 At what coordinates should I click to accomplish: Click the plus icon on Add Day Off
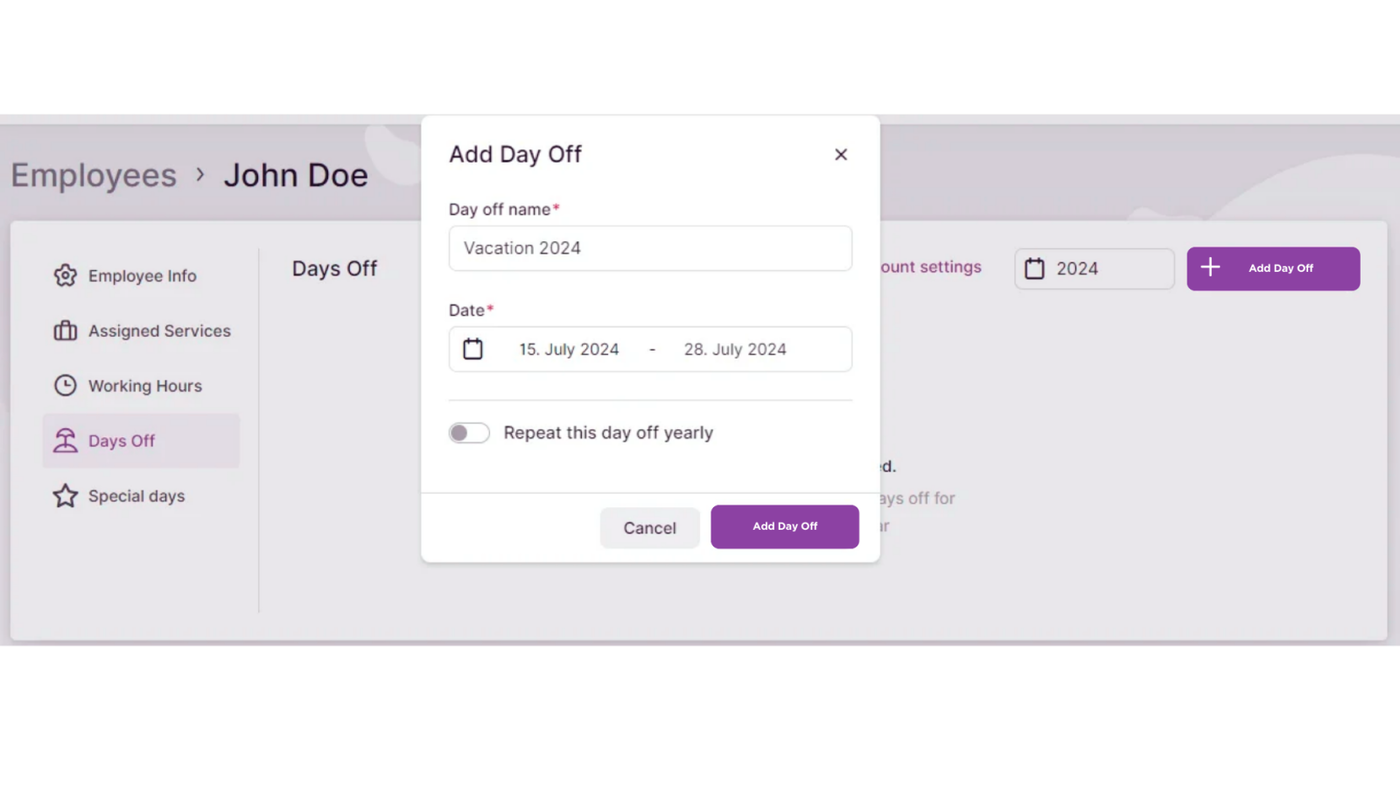coord(1210,268)
